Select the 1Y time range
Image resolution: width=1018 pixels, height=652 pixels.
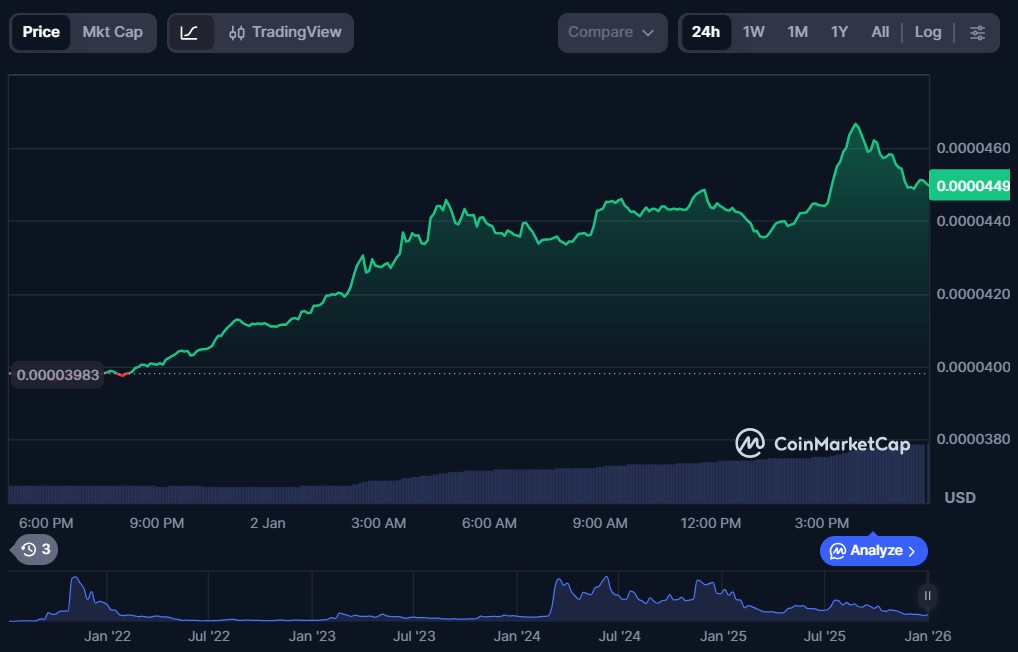(x=839, y=32)
